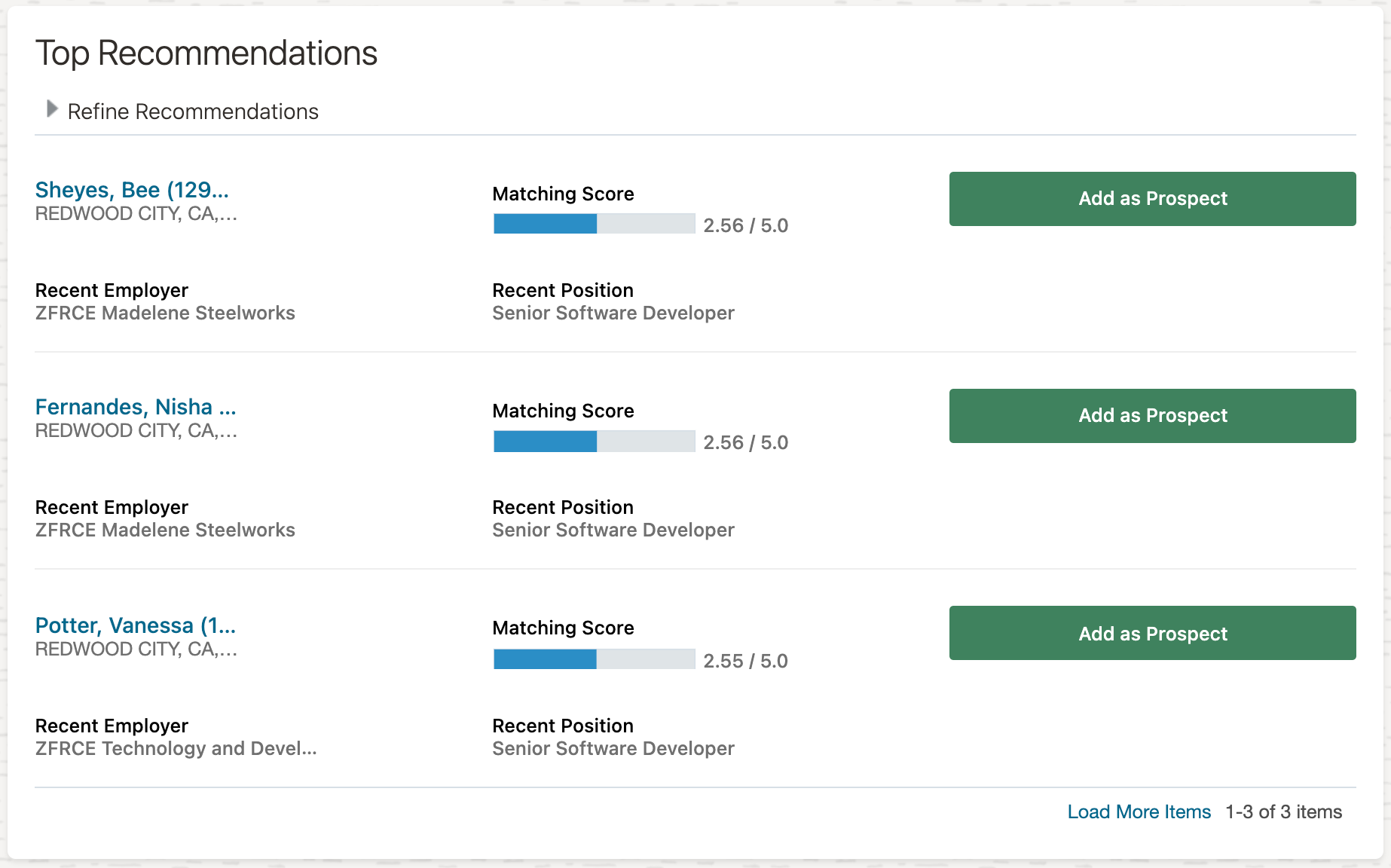
Task: Click the Top Recommendations heading
Action: [x=206, y=53]
